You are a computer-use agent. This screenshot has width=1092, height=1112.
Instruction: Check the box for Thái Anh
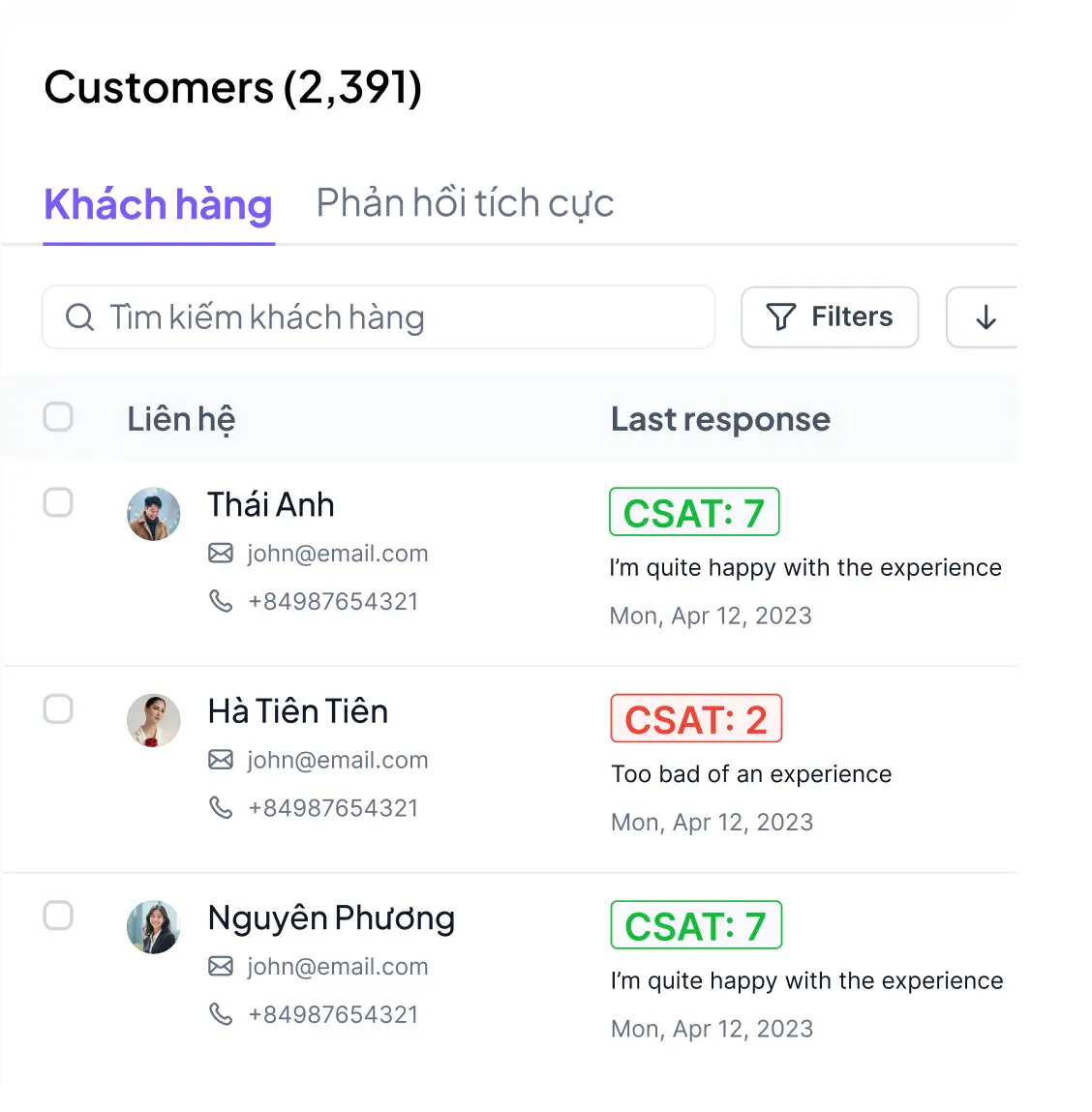(x=58, y=502)
